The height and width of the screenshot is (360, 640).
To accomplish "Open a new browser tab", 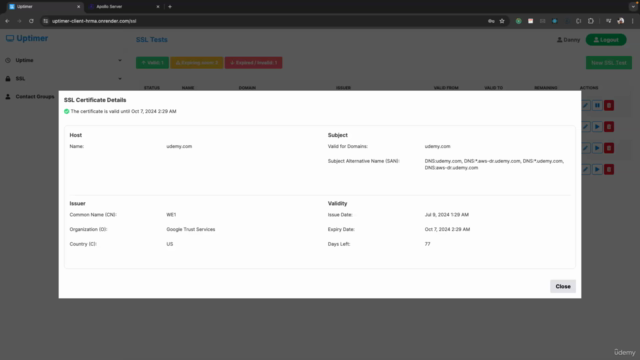I will pyautogui.click(x=170, y=7).
